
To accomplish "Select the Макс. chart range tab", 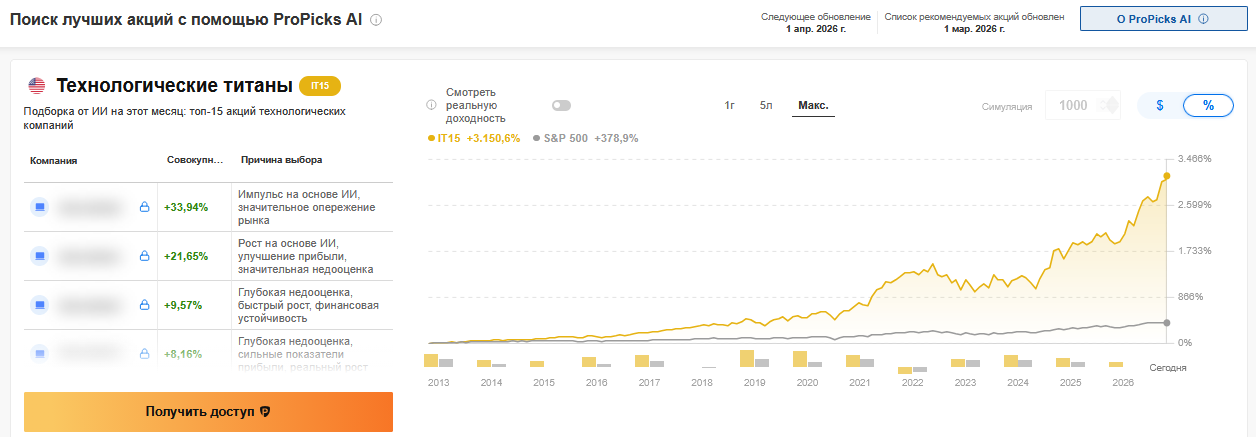I will coord(813,105).
